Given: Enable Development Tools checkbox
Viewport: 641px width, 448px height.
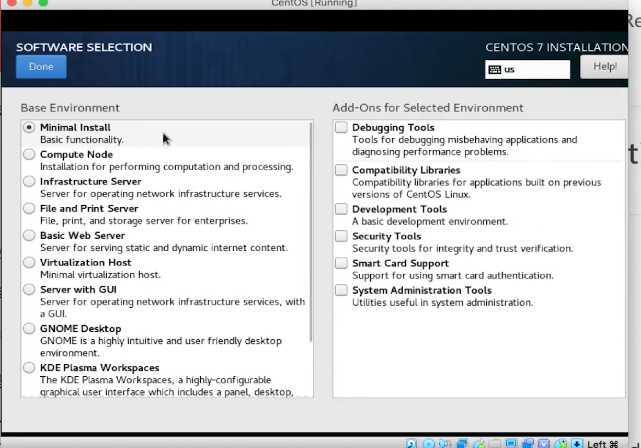Looking at the screenshot, I should click(x=341, y=209).
